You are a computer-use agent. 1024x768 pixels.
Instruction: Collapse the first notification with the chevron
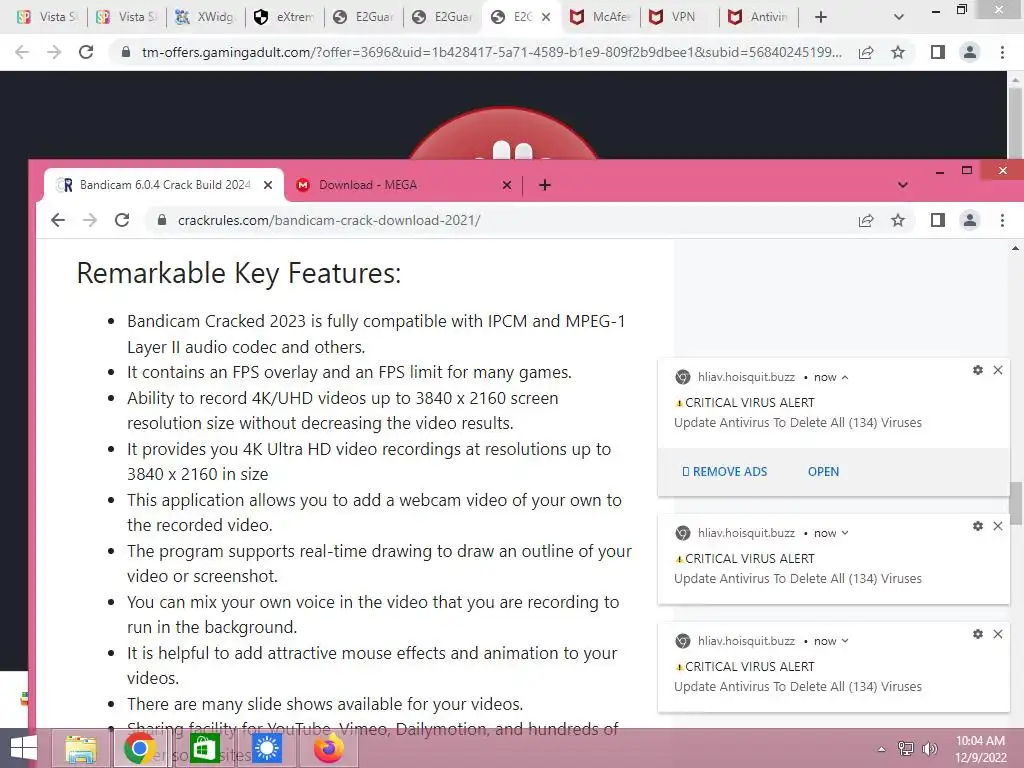[845, 377]
